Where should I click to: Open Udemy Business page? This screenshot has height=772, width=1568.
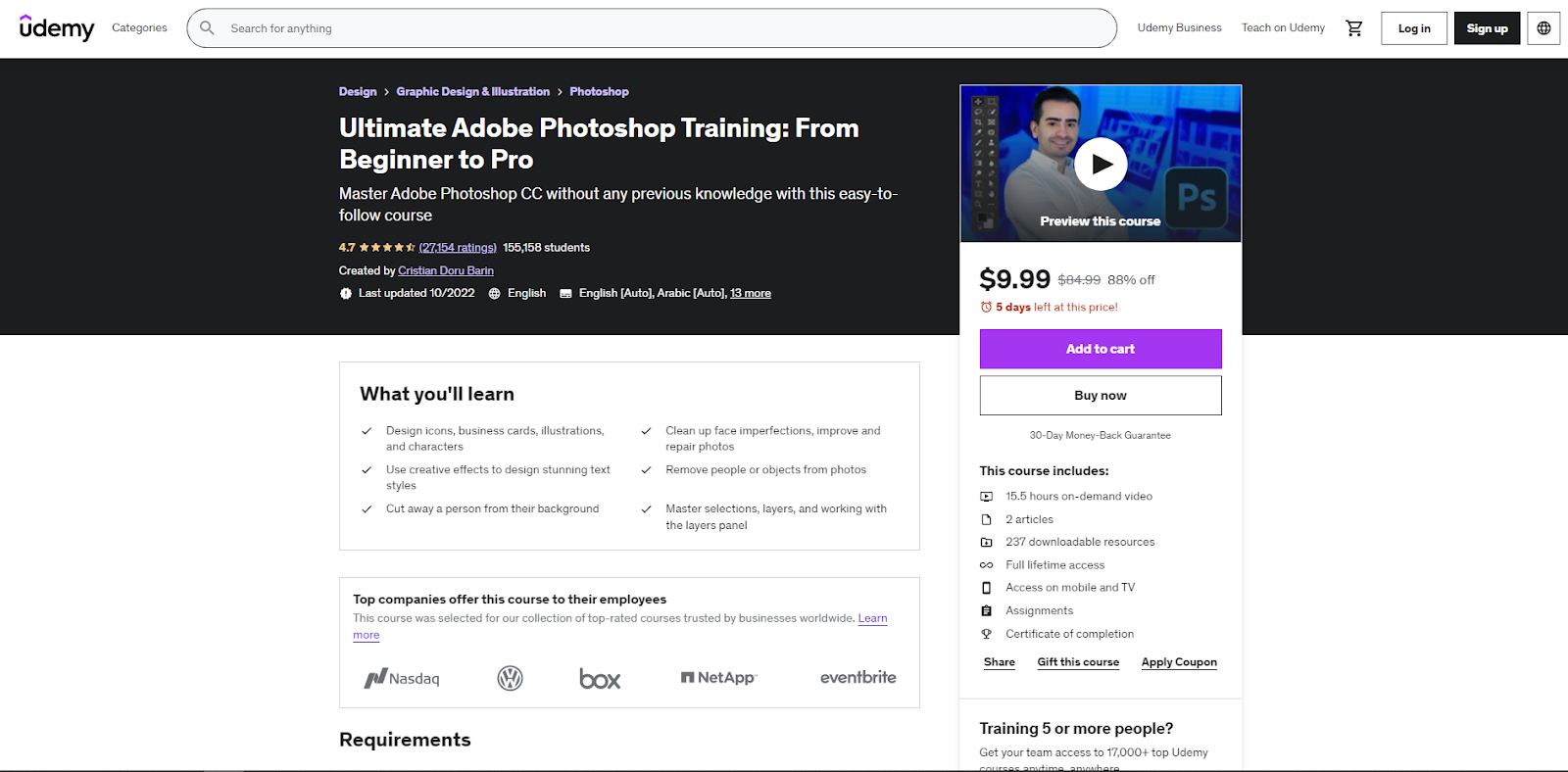[x=1180, y=28]
